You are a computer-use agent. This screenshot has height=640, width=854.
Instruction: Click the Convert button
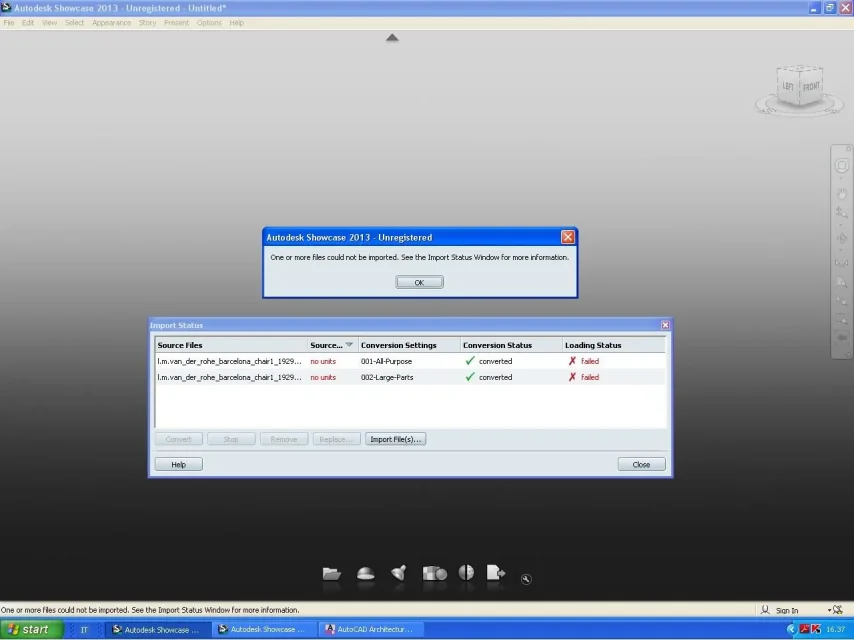(x=179, y=439)
